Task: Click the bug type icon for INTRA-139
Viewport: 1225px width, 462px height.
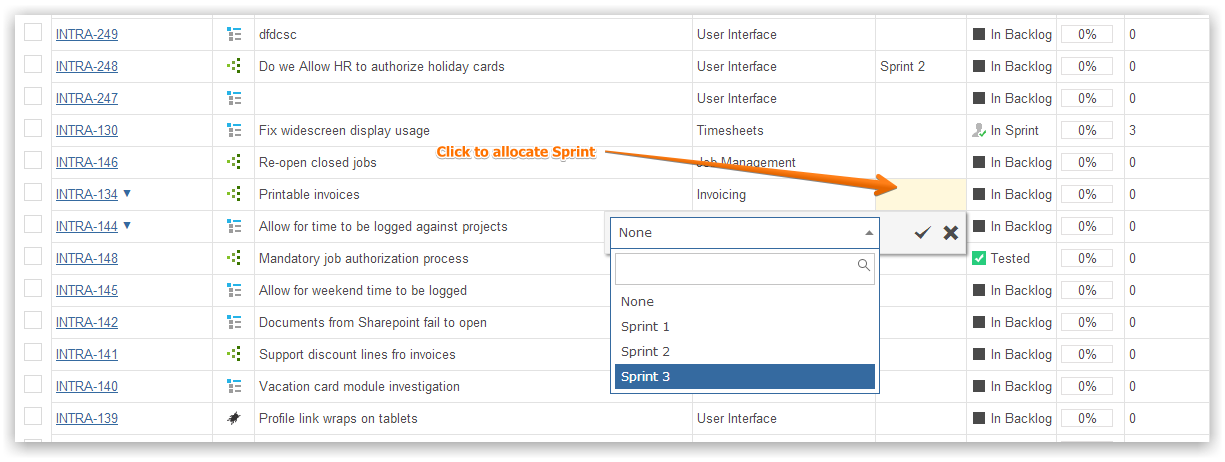Action: click(x=234, y=418)
